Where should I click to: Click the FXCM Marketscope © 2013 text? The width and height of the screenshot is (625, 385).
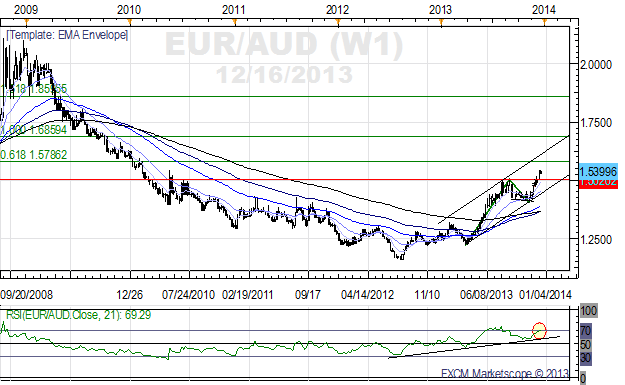505,373
